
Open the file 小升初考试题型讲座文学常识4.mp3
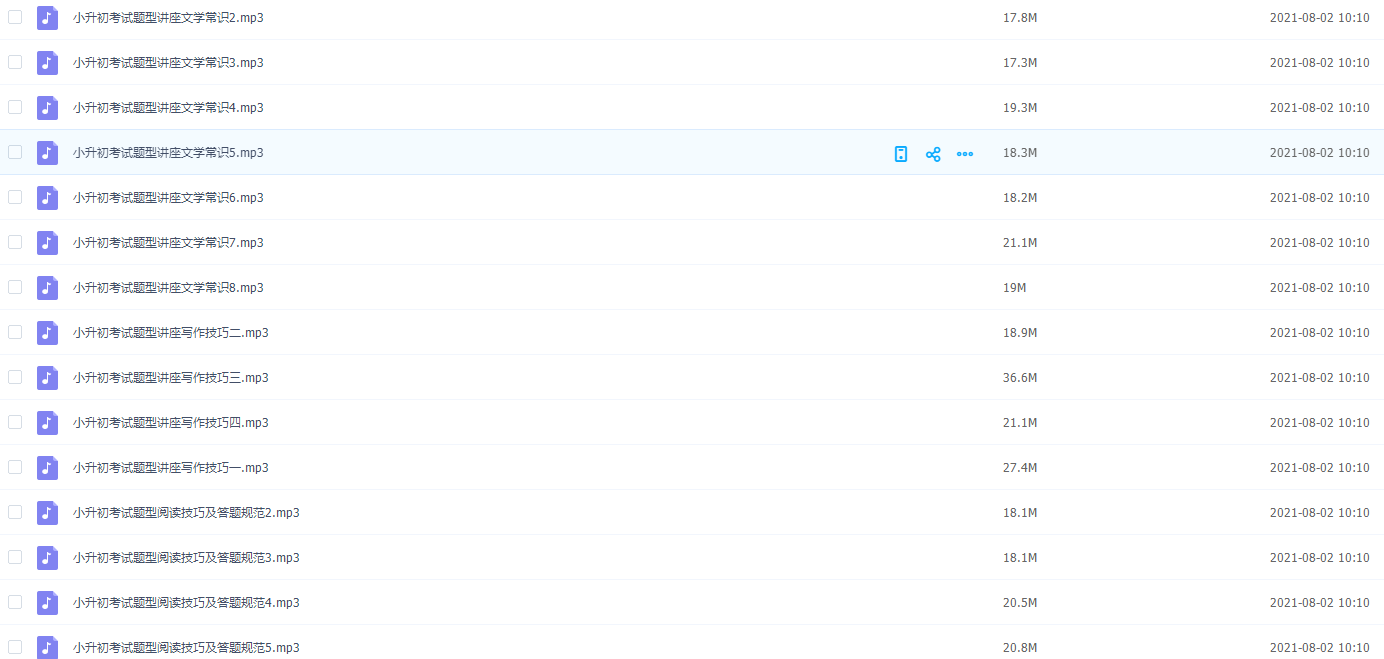[168, 108]
